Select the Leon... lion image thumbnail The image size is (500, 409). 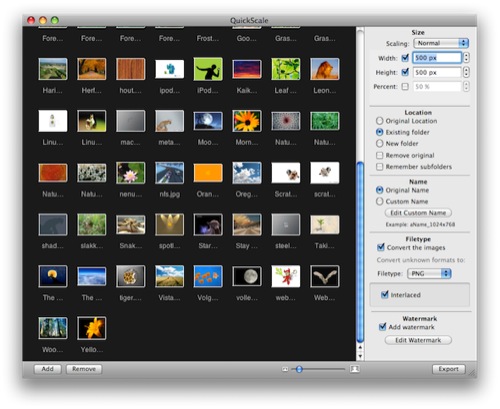tap(325, 69)
